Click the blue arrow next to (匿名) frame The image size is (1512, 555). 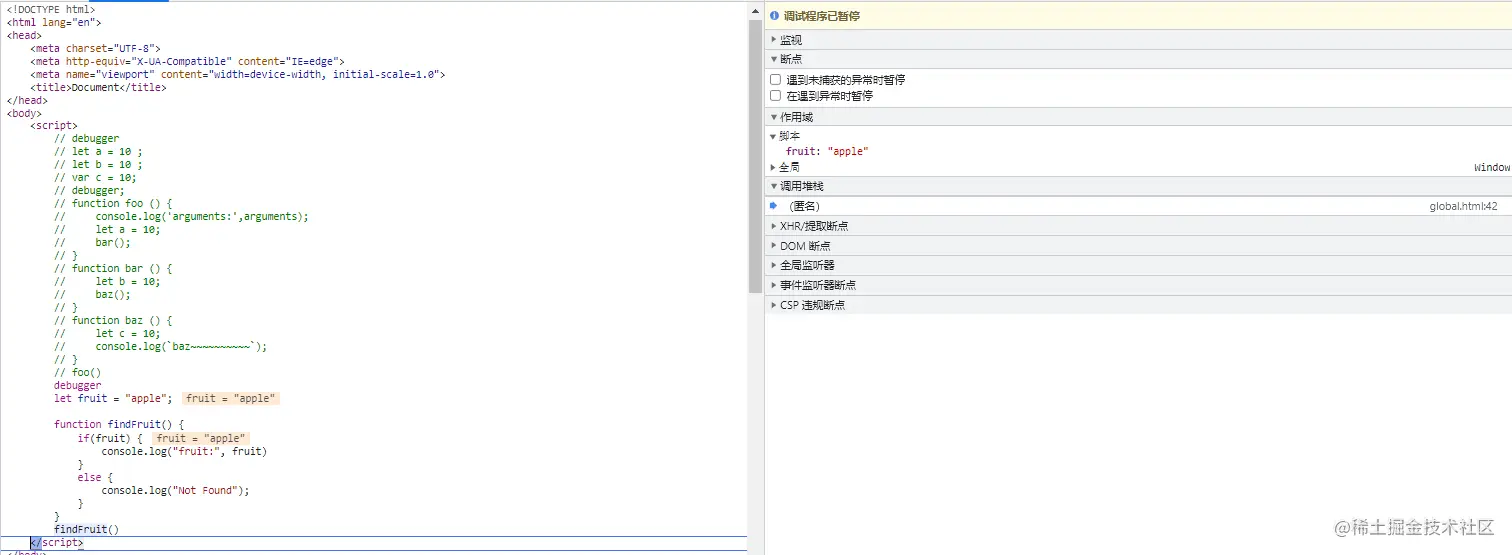point(773,206)
